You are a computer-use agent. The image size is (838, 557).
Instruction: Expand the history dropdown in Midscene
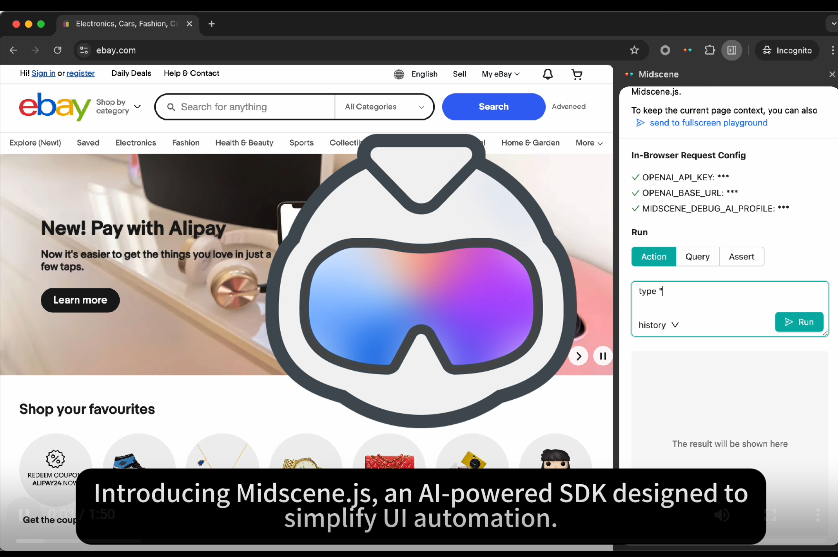[658, 324]
